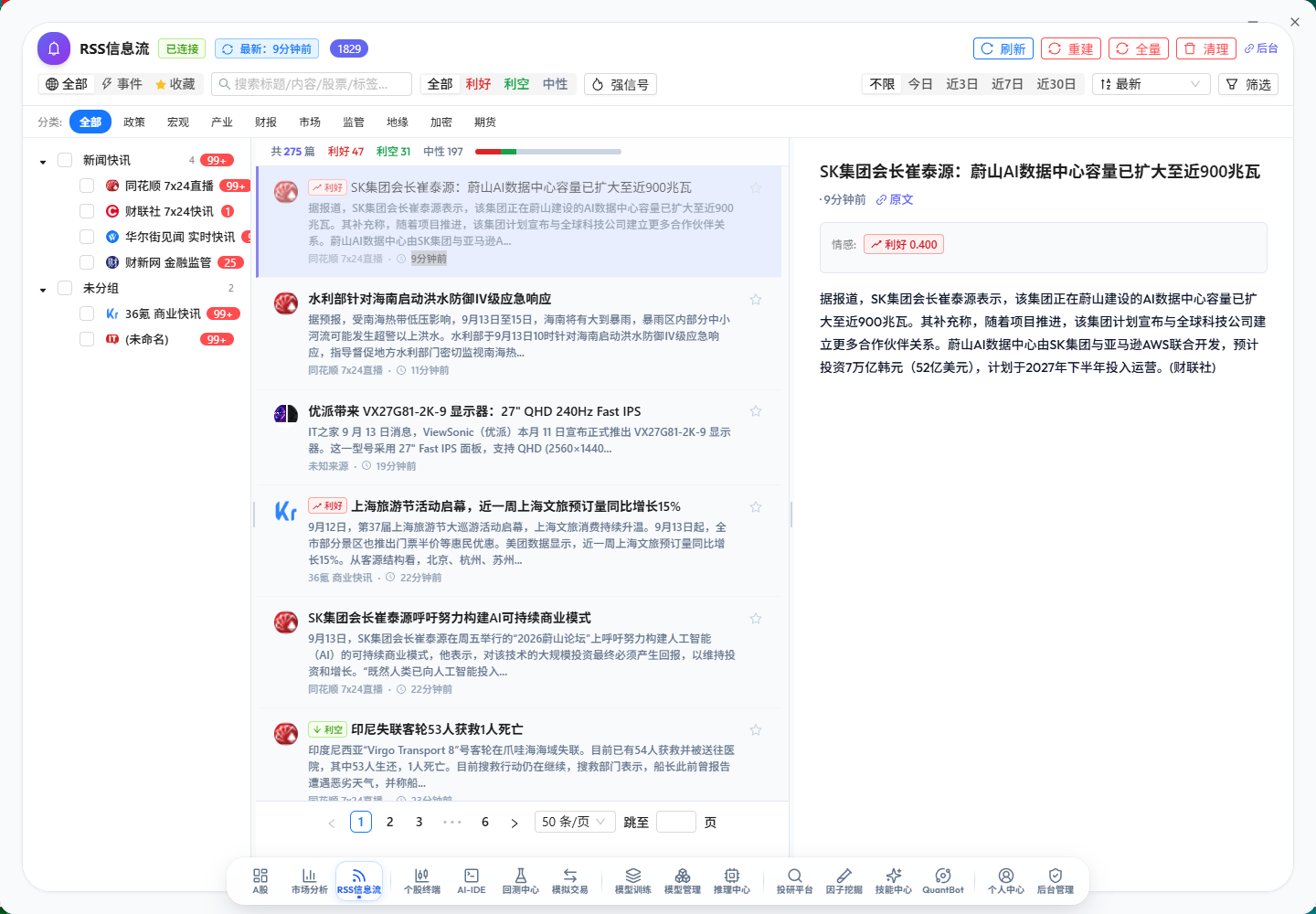Viewport: 1316px width, 914px height.
Task: Open 模型训练 dock icon
Action: pos(633,881)
